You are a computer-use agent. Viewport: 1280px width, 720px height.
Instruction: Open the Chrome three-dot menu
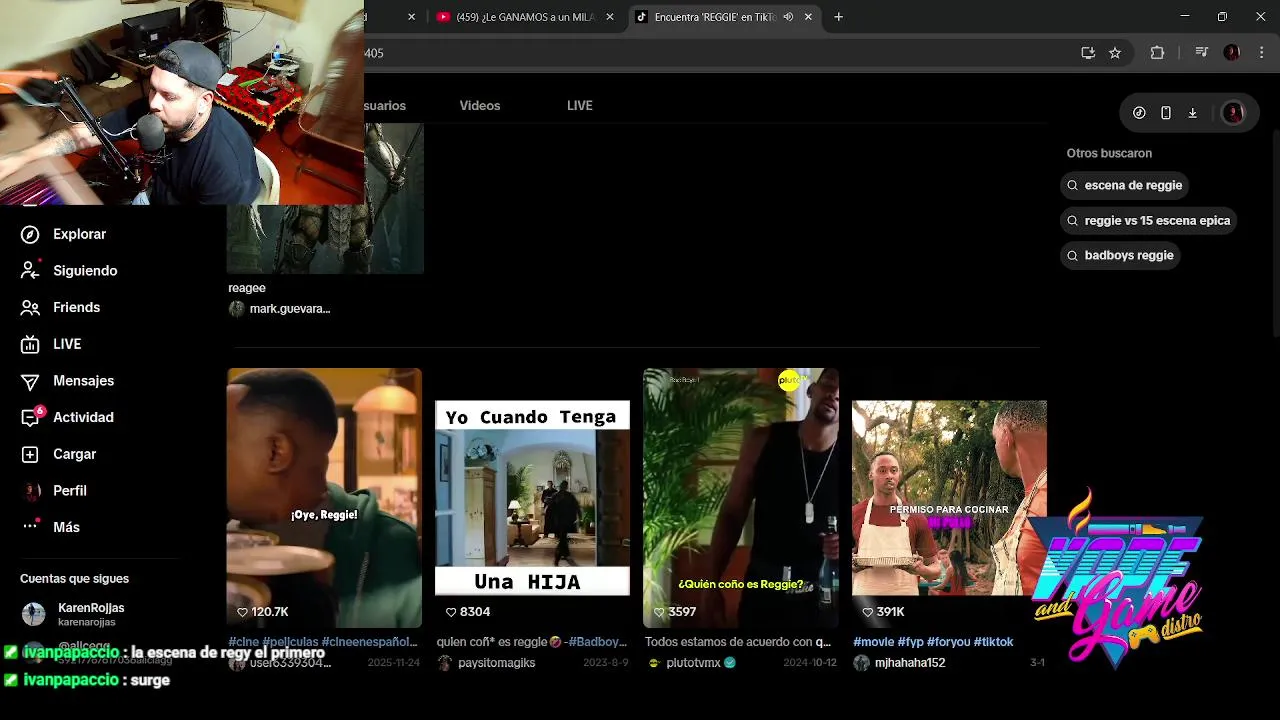1261,53
